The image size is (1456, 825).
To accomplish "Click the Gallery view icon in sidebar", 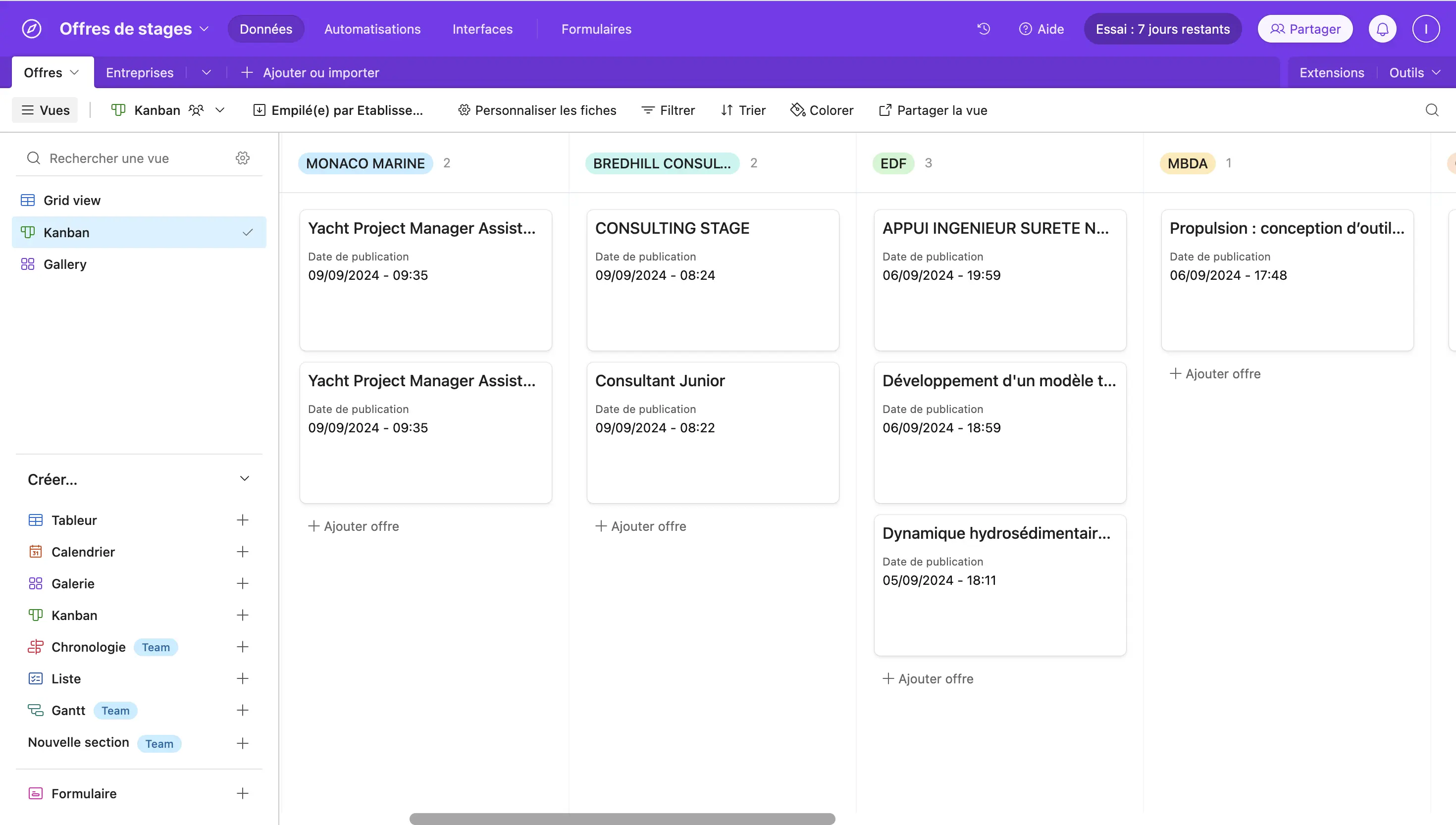I will coord(28,264).
